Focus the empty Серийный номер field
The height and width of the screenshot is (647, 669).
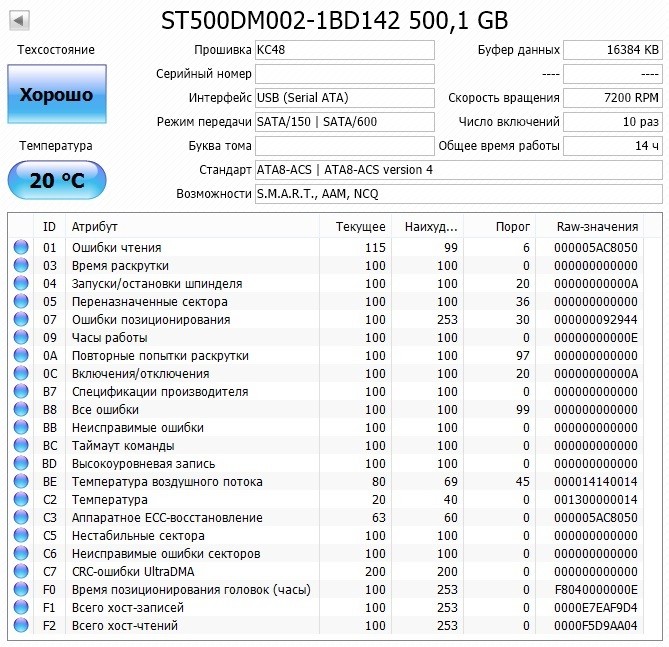345,74
